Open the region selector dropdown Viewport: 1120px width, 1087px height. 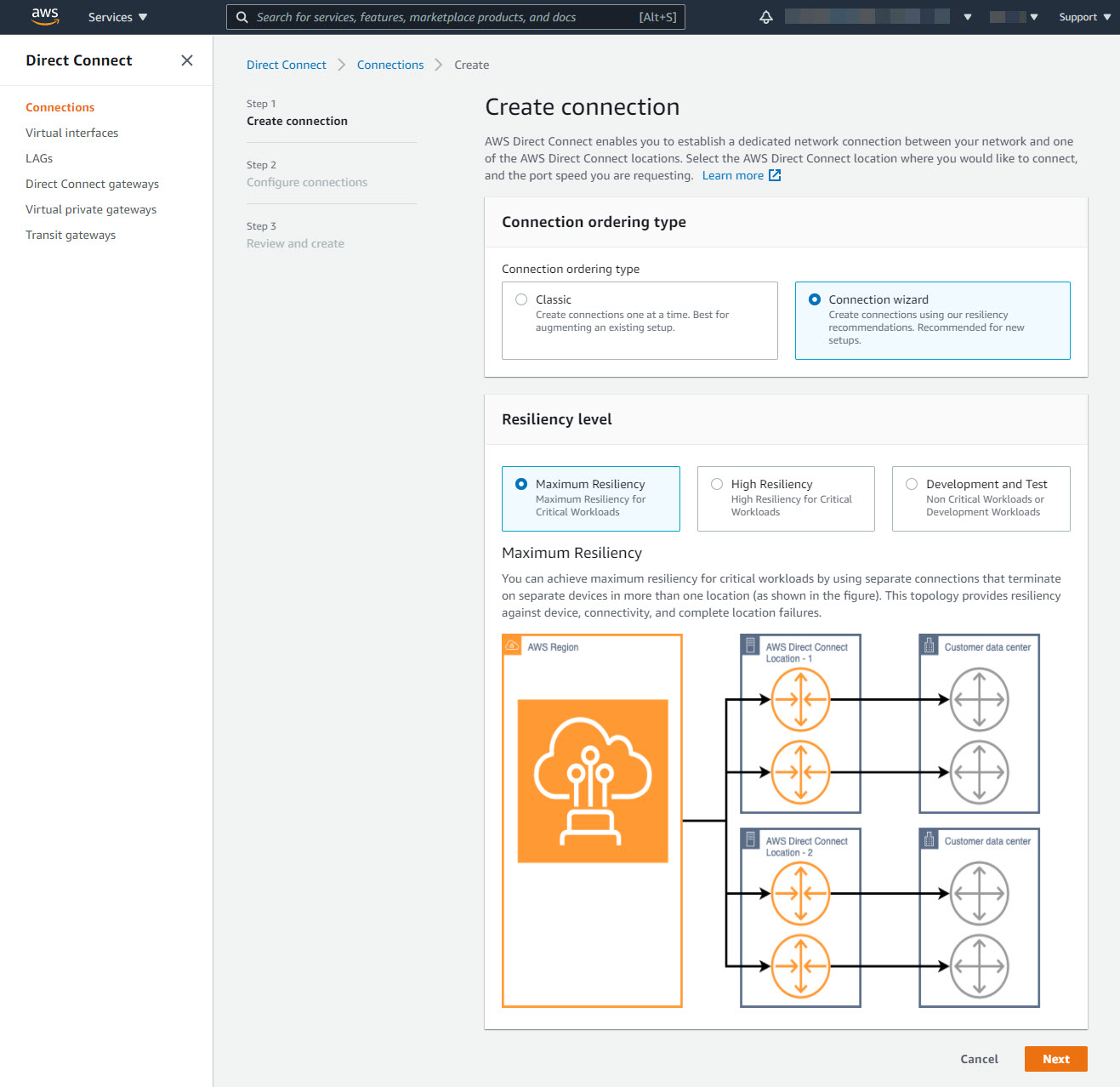click(x=1015, y=17)
